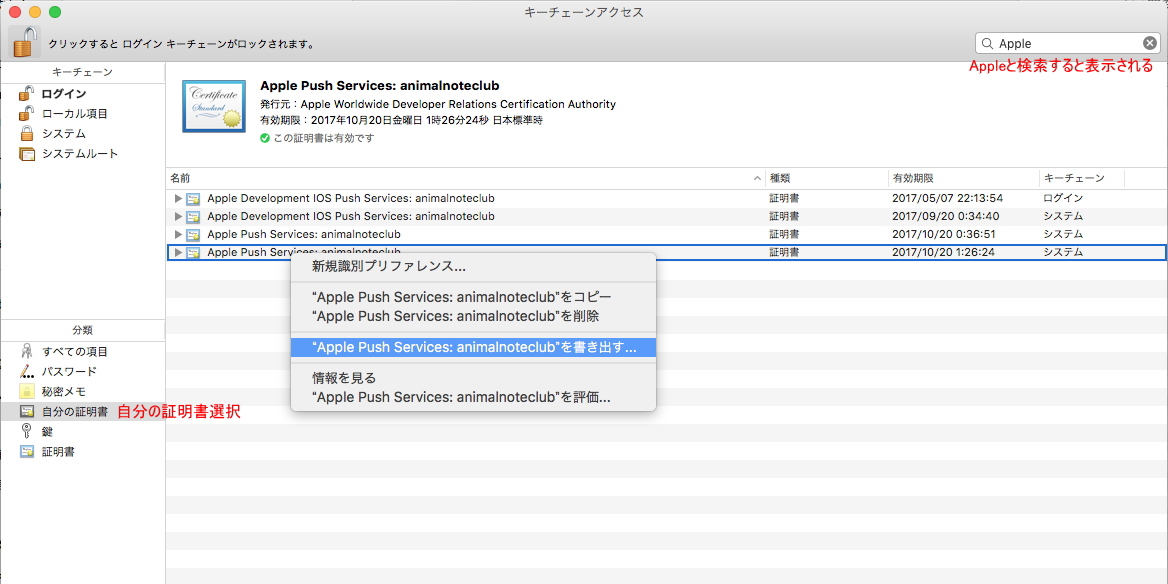Click 証明書 type cell in the 2017/10/20 1:26:24 row

click(784, 253)
